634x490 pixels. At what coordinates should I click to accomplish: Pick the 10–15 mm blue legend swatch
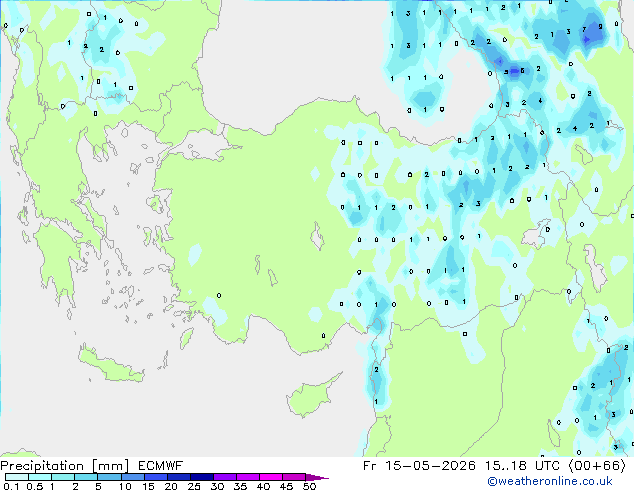(x=133, y=477)
